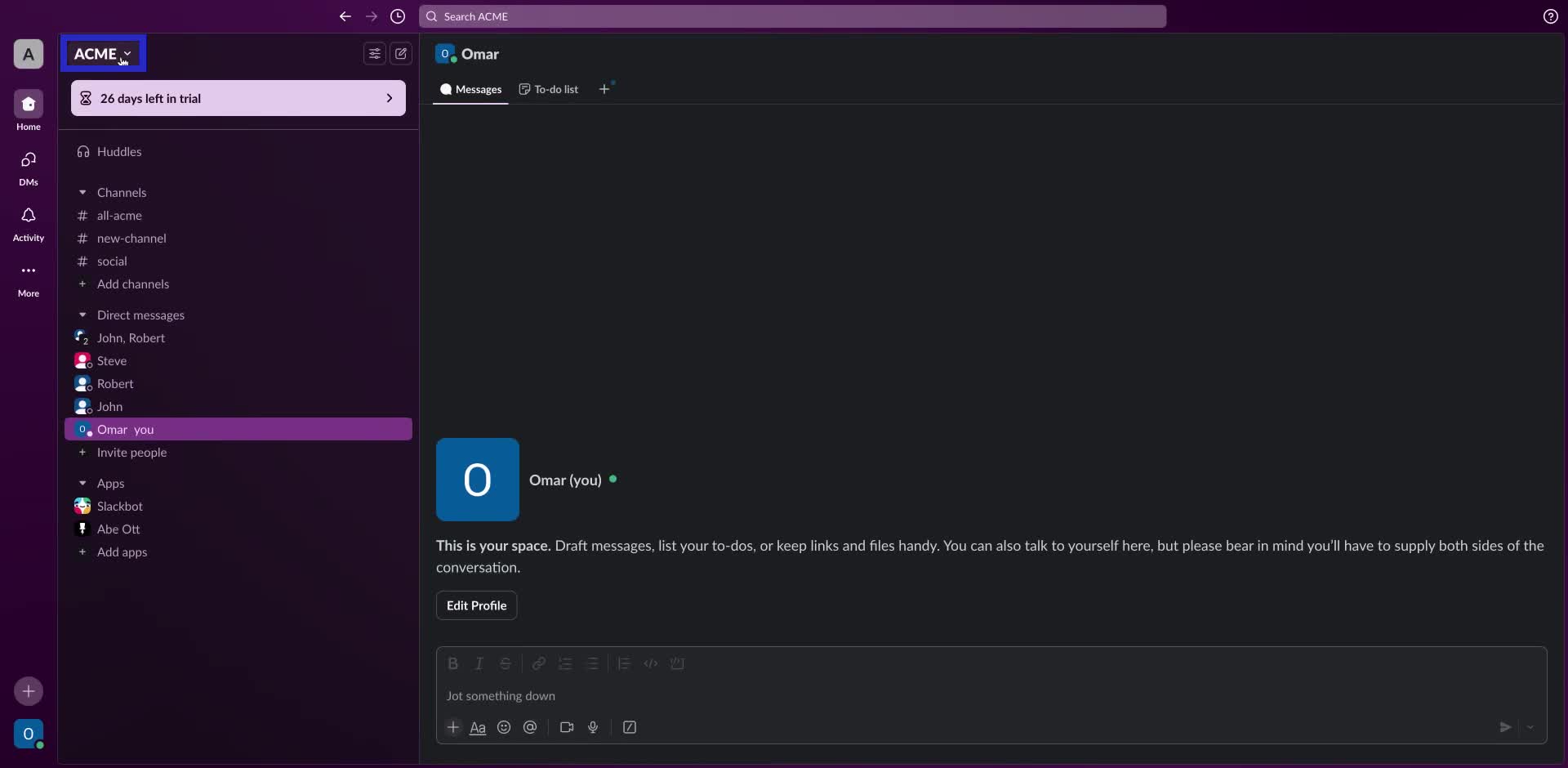Record a video clip
This screenshot has width=1568, height=768.
(x=567, y=727)
